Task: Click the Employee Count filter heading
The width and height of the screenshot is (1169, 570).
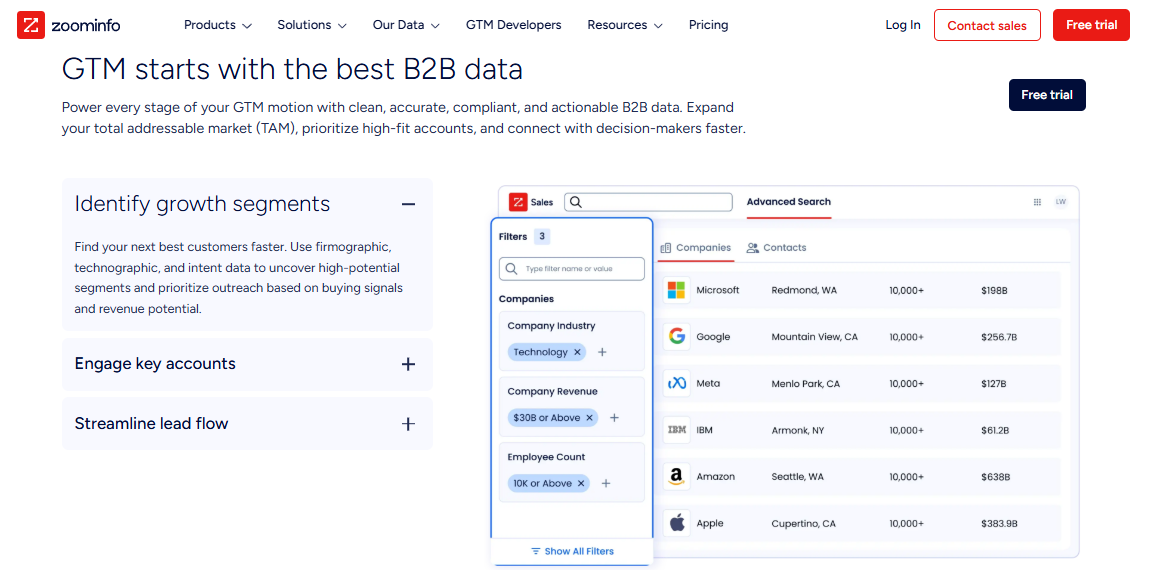Action: (x=546, y=457)
